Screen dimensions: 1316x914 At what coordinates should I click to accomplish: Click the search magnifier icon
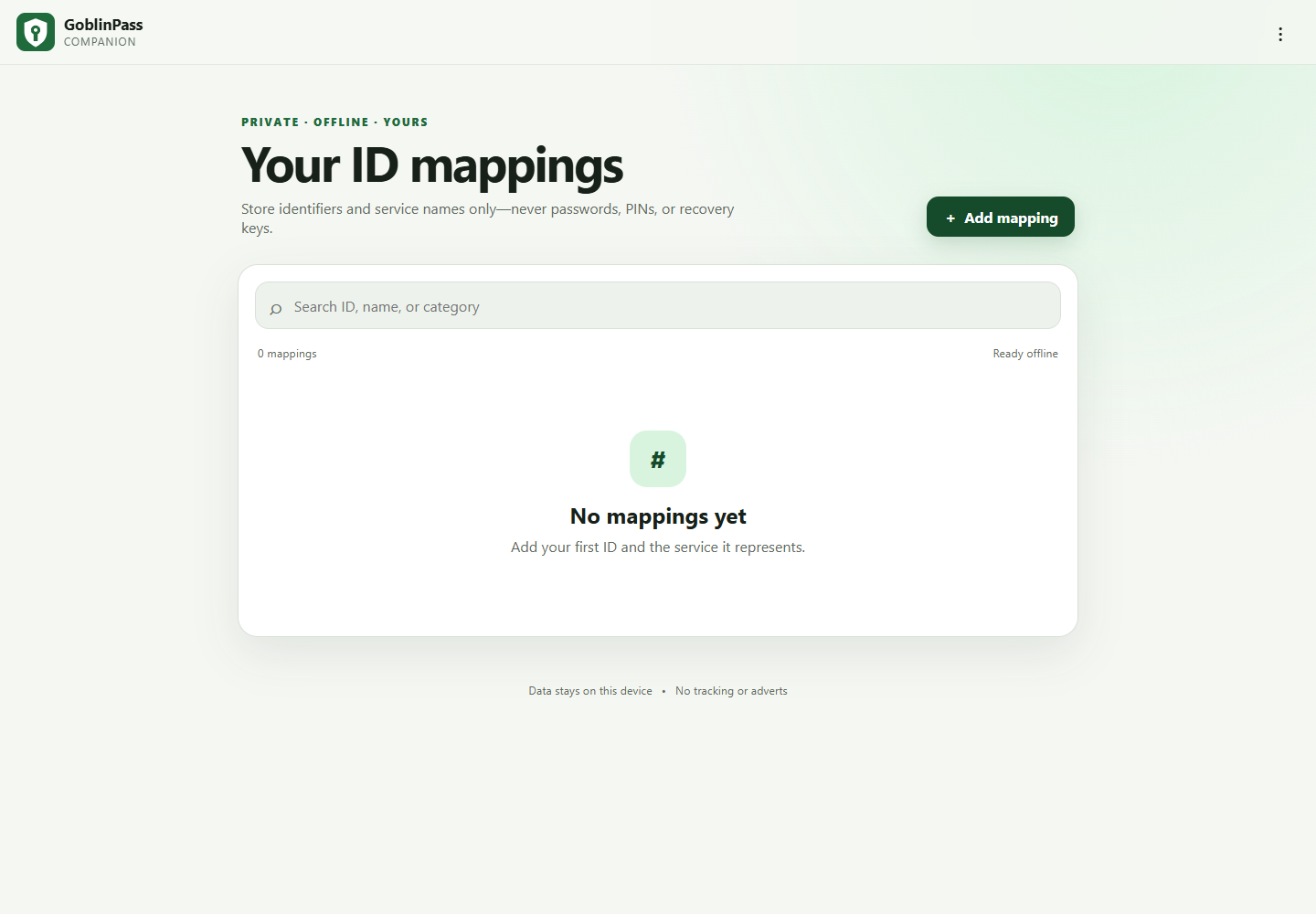[275, 309]
